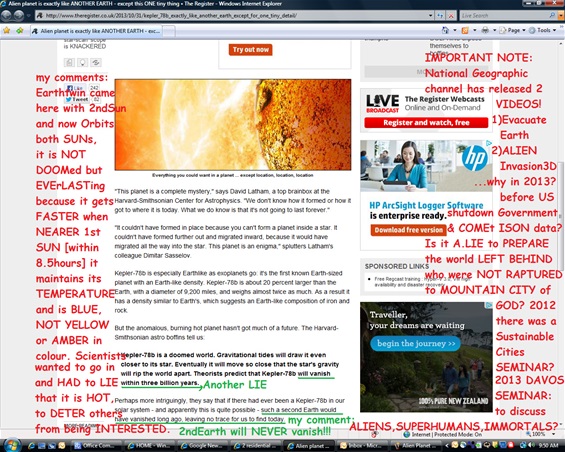
Task: Click the Twitter Tweet button
Action: tap(77, 99)
